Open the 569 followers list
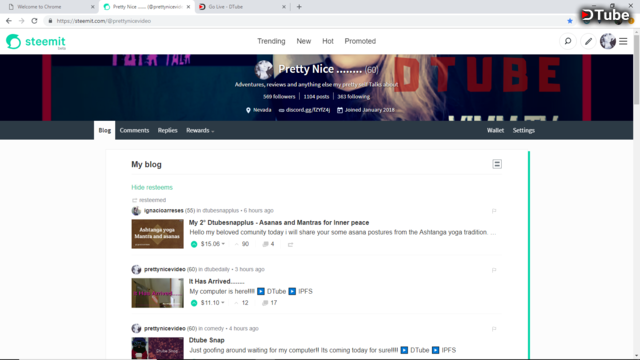This screenshot has height=360, width=640. click(x=279, y=97)
